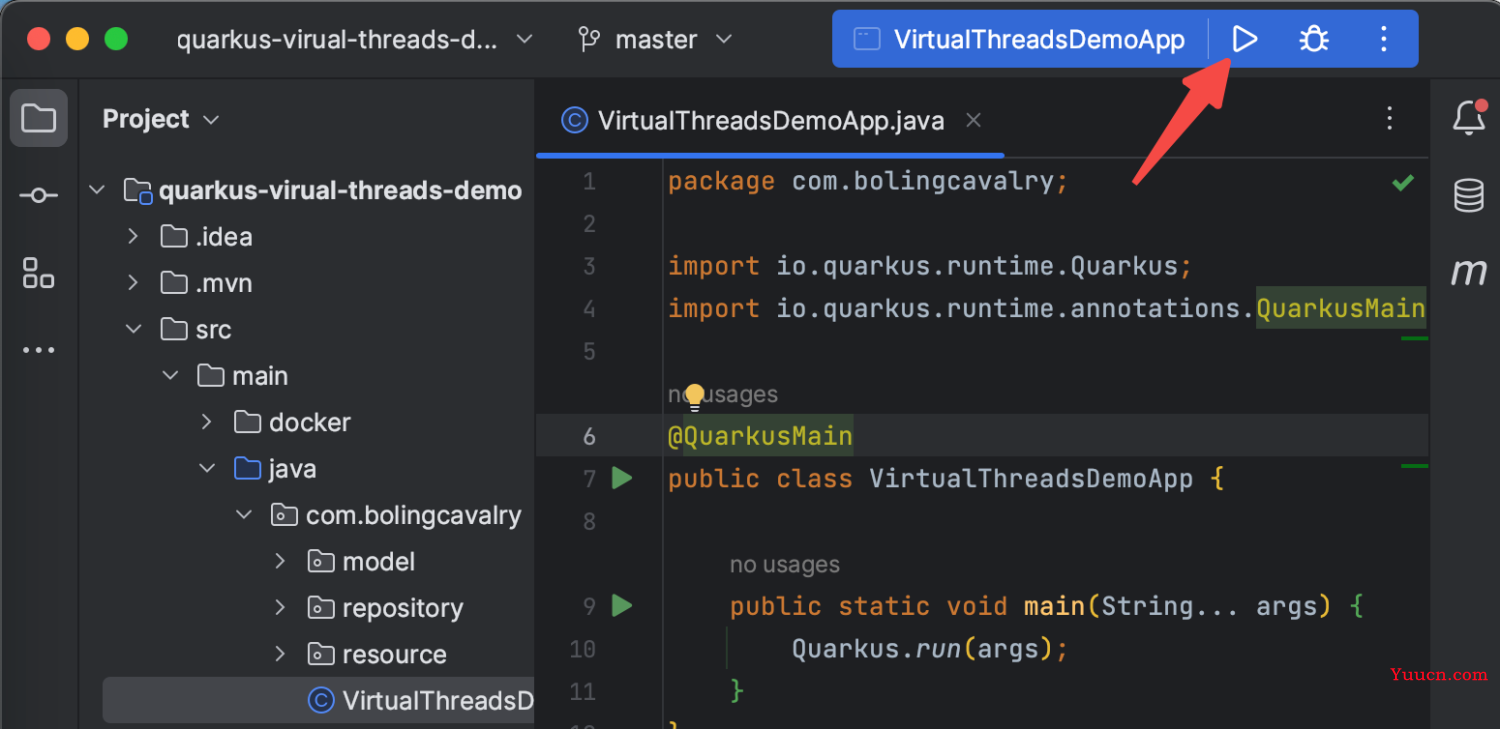Open the quarkus-virual-threads-d... project dropdown
The width and height of the screenshot is (1500, 729).
coord(354,40)
